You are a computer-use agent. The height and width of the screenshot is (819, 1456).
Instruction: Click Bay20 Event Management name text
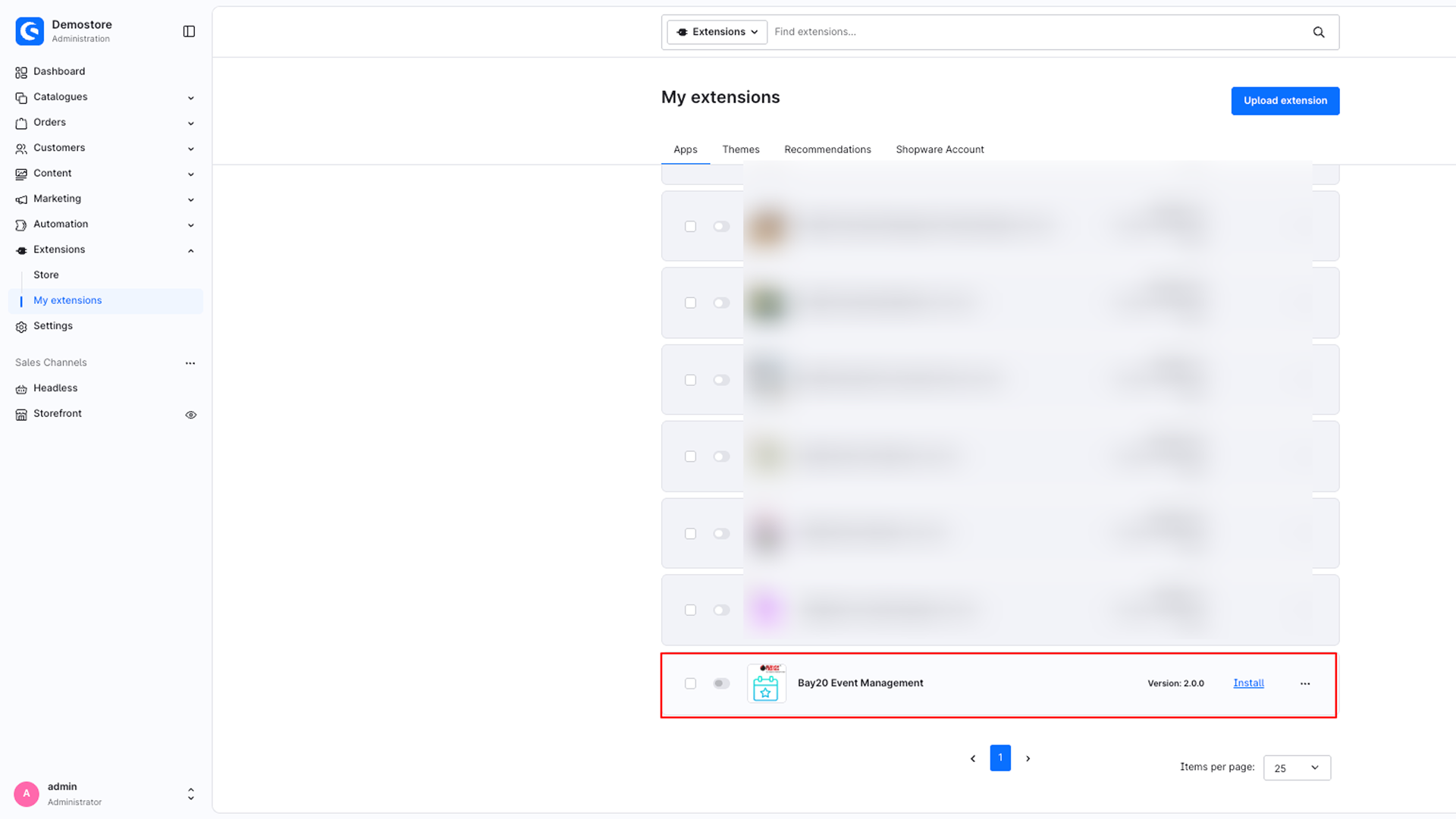coord(861,683)
